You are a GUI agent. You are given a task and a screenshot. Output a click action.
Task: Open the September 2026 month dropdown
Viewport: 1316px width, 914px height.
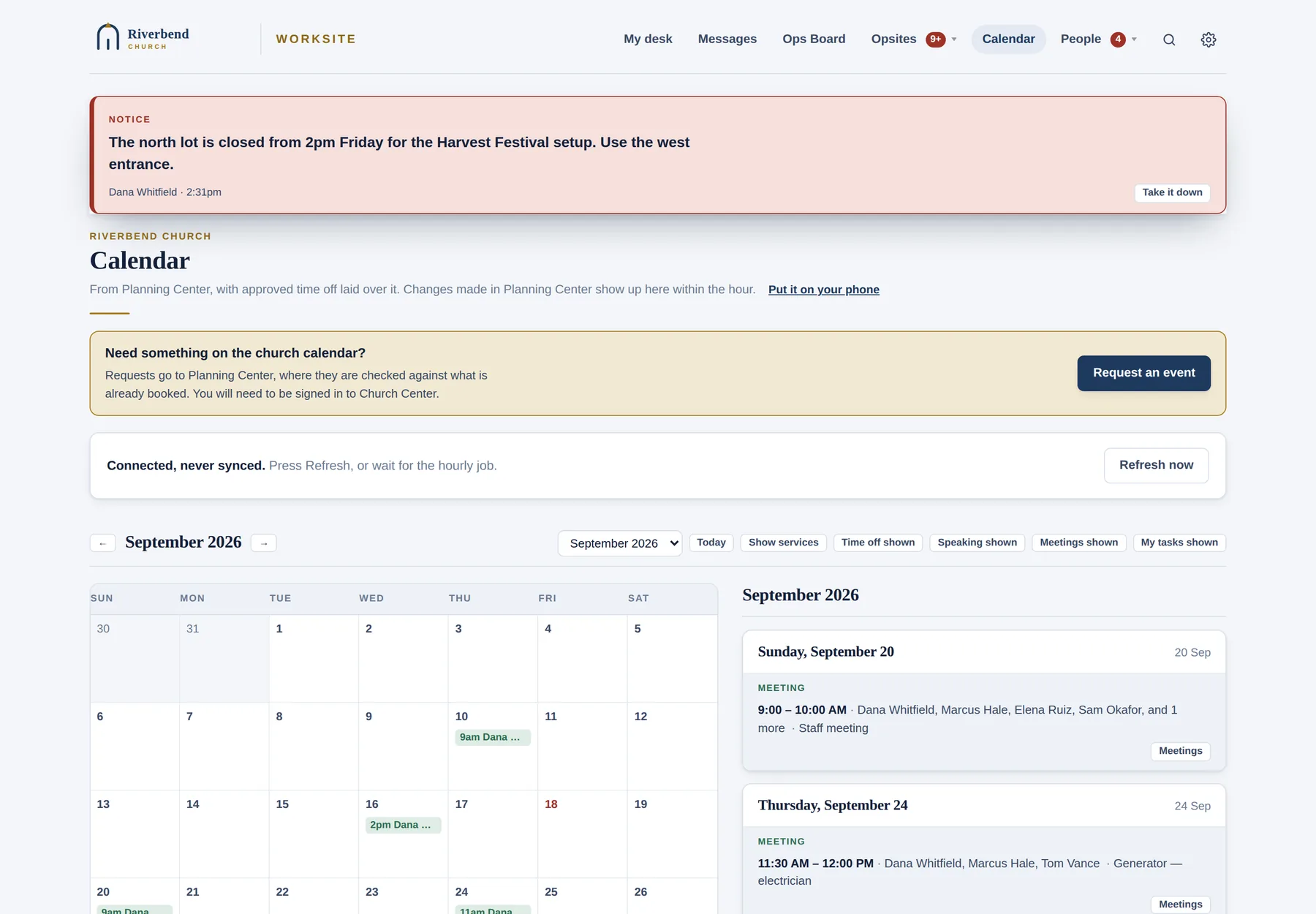pos(620,543)
